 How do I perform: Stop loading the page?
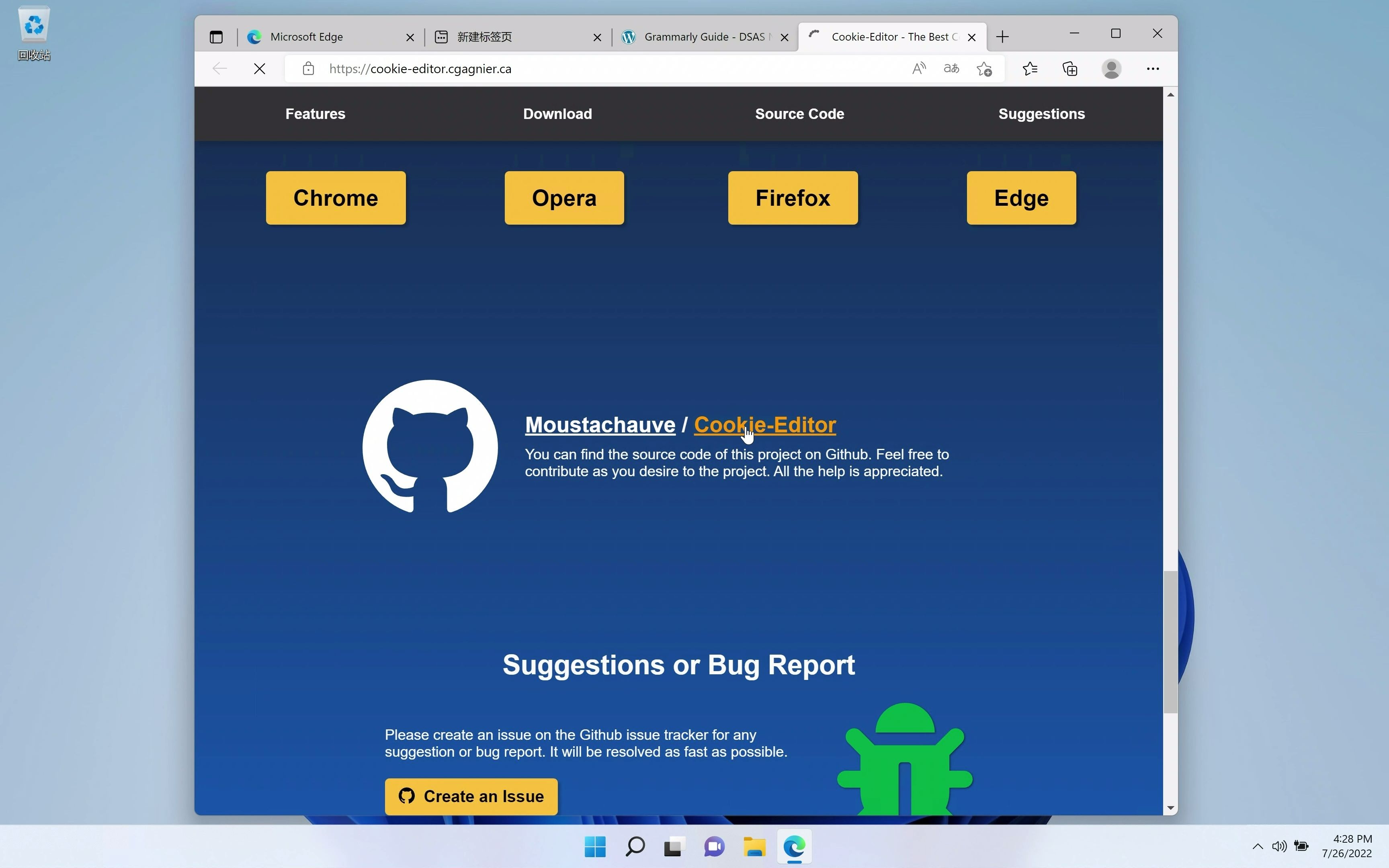[x=260, y=69]
